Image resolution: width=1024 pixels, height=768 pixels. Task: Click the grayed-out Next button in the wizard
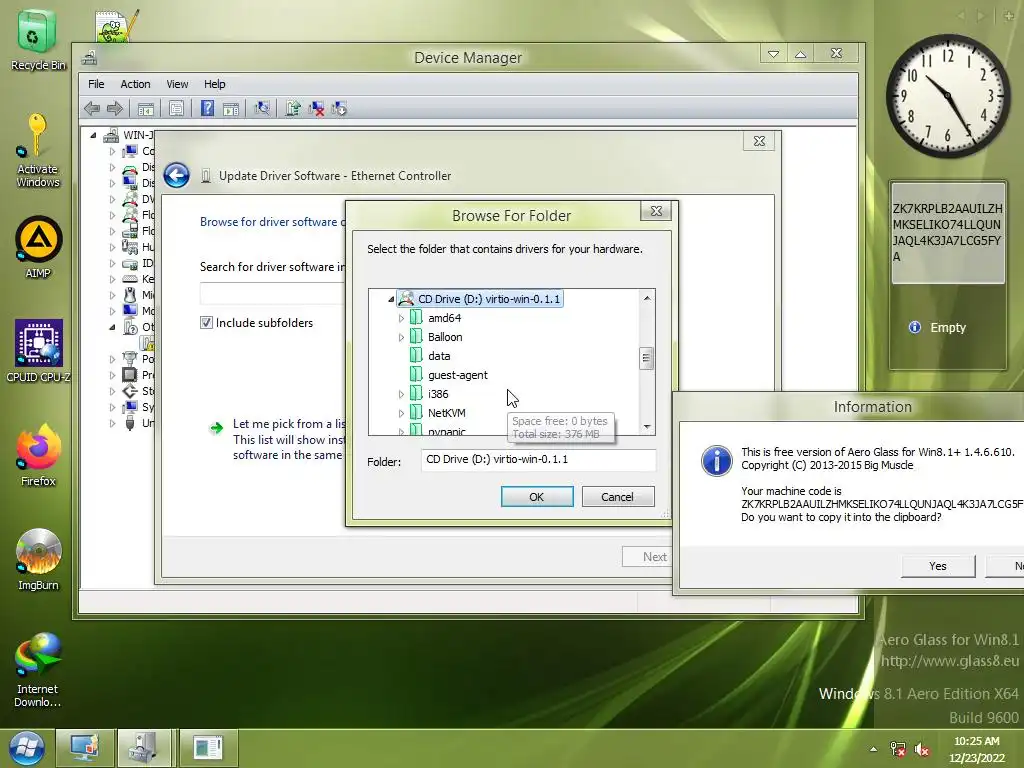[647, 556]
